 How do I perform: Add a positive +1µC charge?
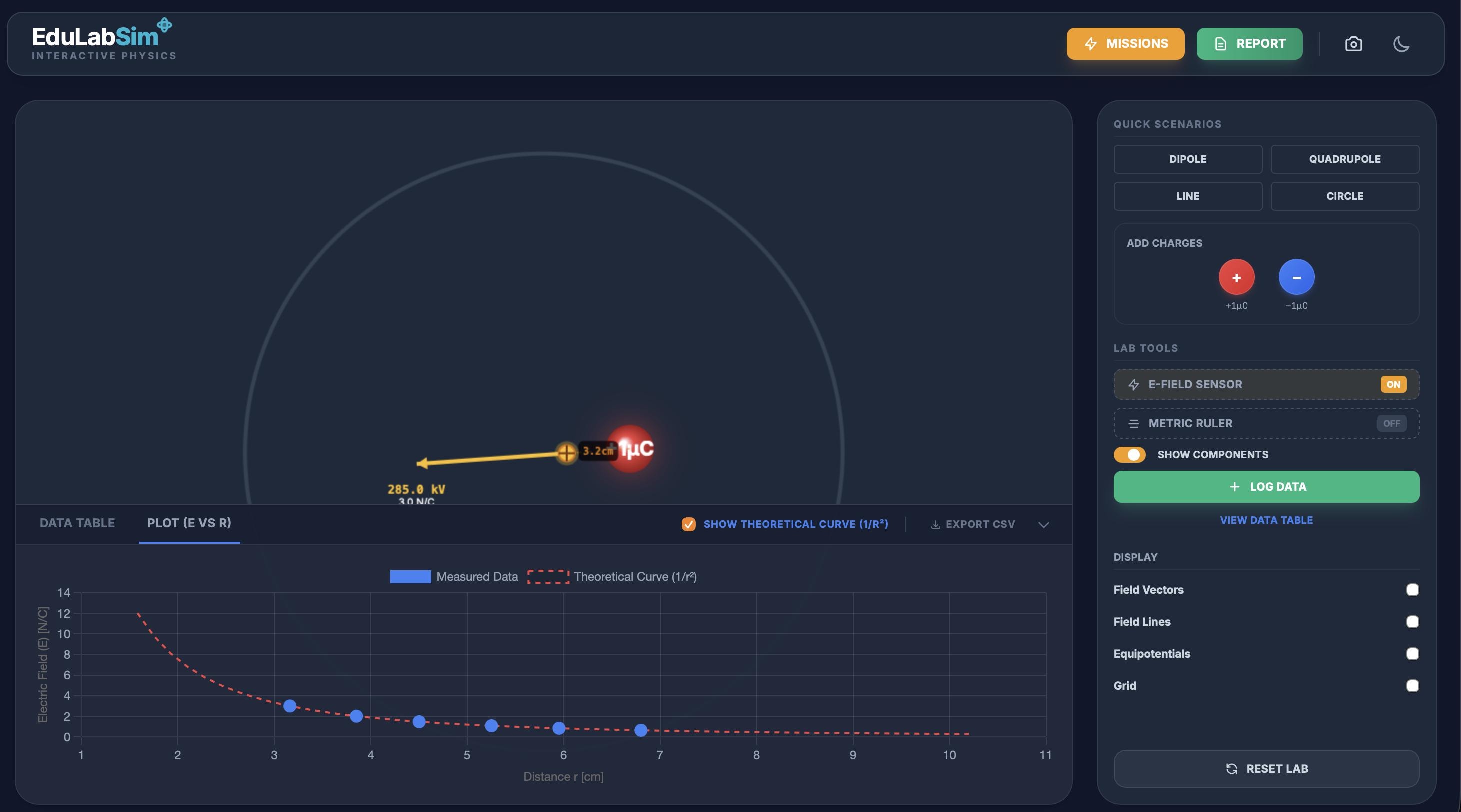click(1236, 277)
